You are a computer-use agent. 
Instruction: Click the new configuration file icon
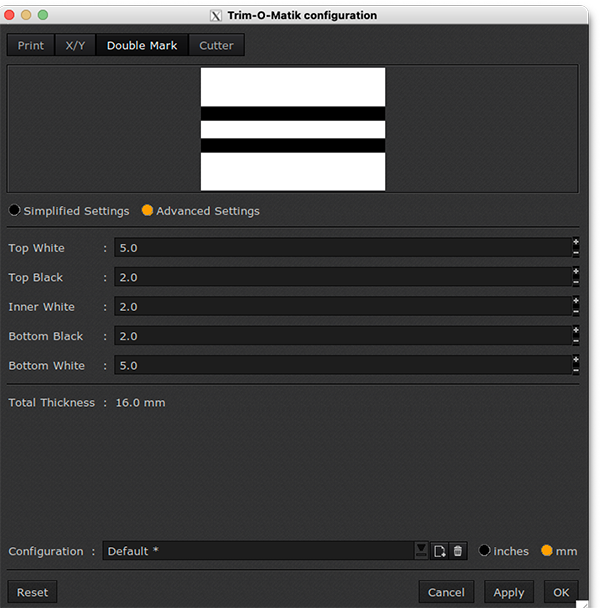[x=440, y=551]
